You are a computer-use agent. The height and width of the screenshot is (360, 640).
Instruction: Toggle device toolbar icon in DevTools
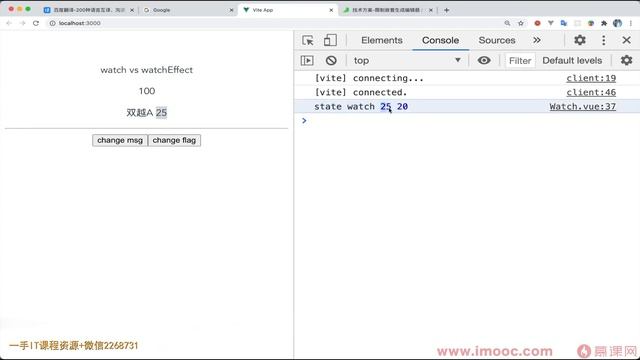330,40
